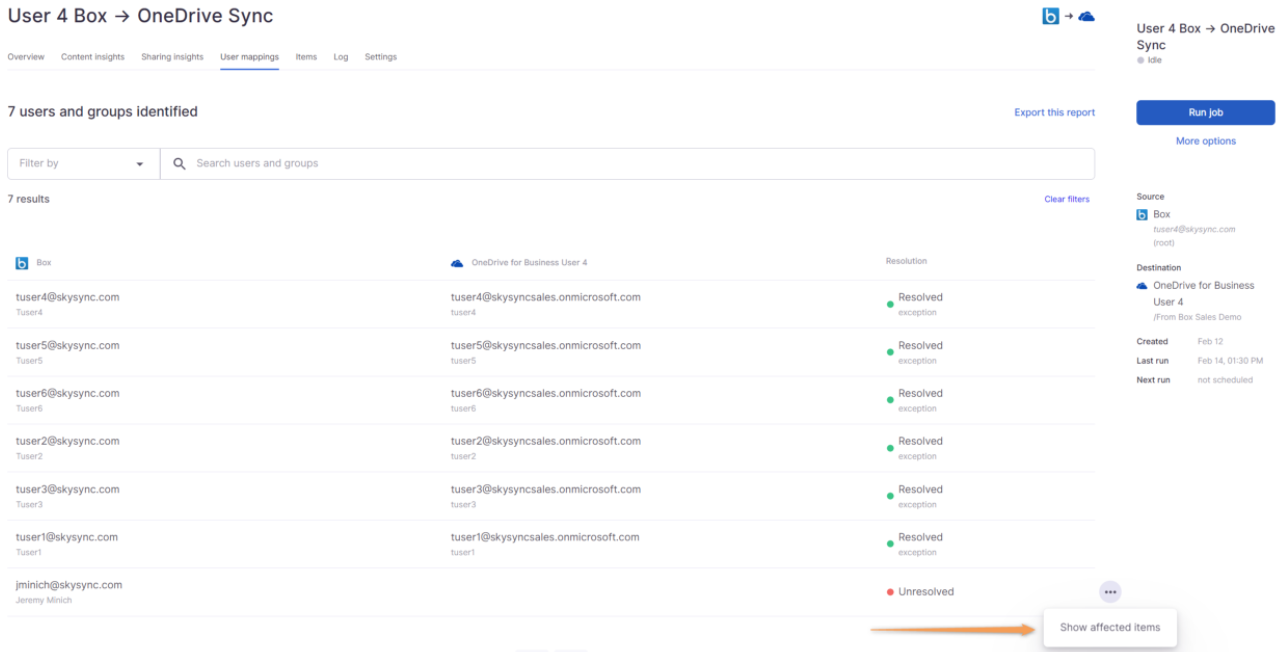Click green status dot for tuser3 row
The height and width of the screenshot is (652, 1281).
pos(890,496)
